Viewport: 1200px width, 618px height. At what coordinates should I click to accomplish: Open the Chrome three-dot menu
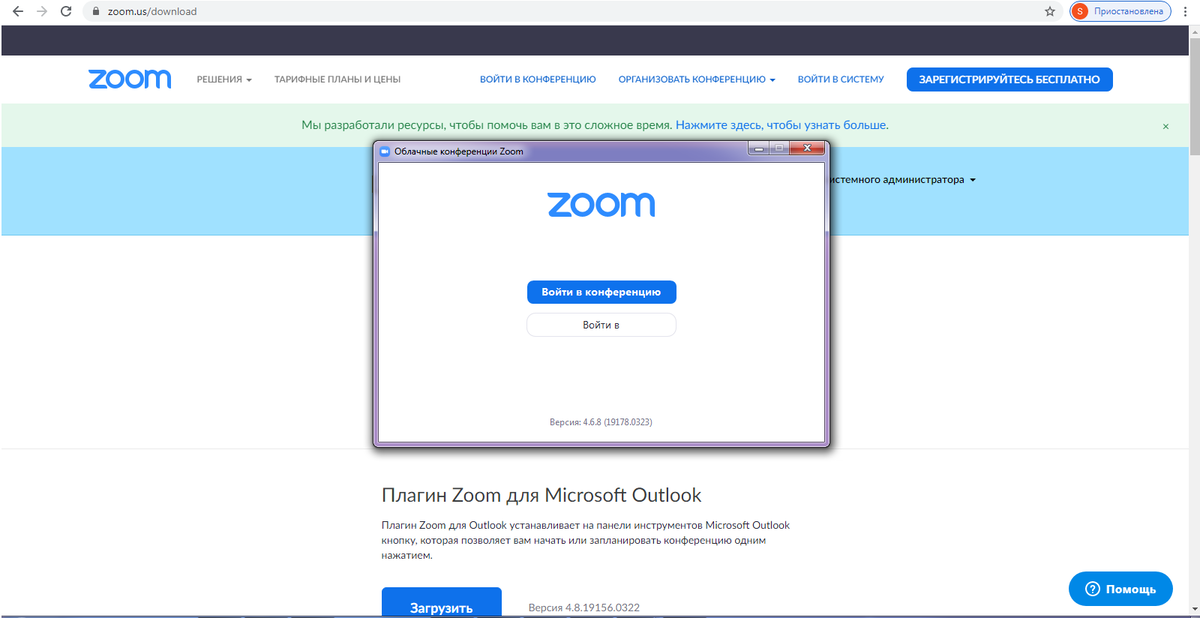1184,12
